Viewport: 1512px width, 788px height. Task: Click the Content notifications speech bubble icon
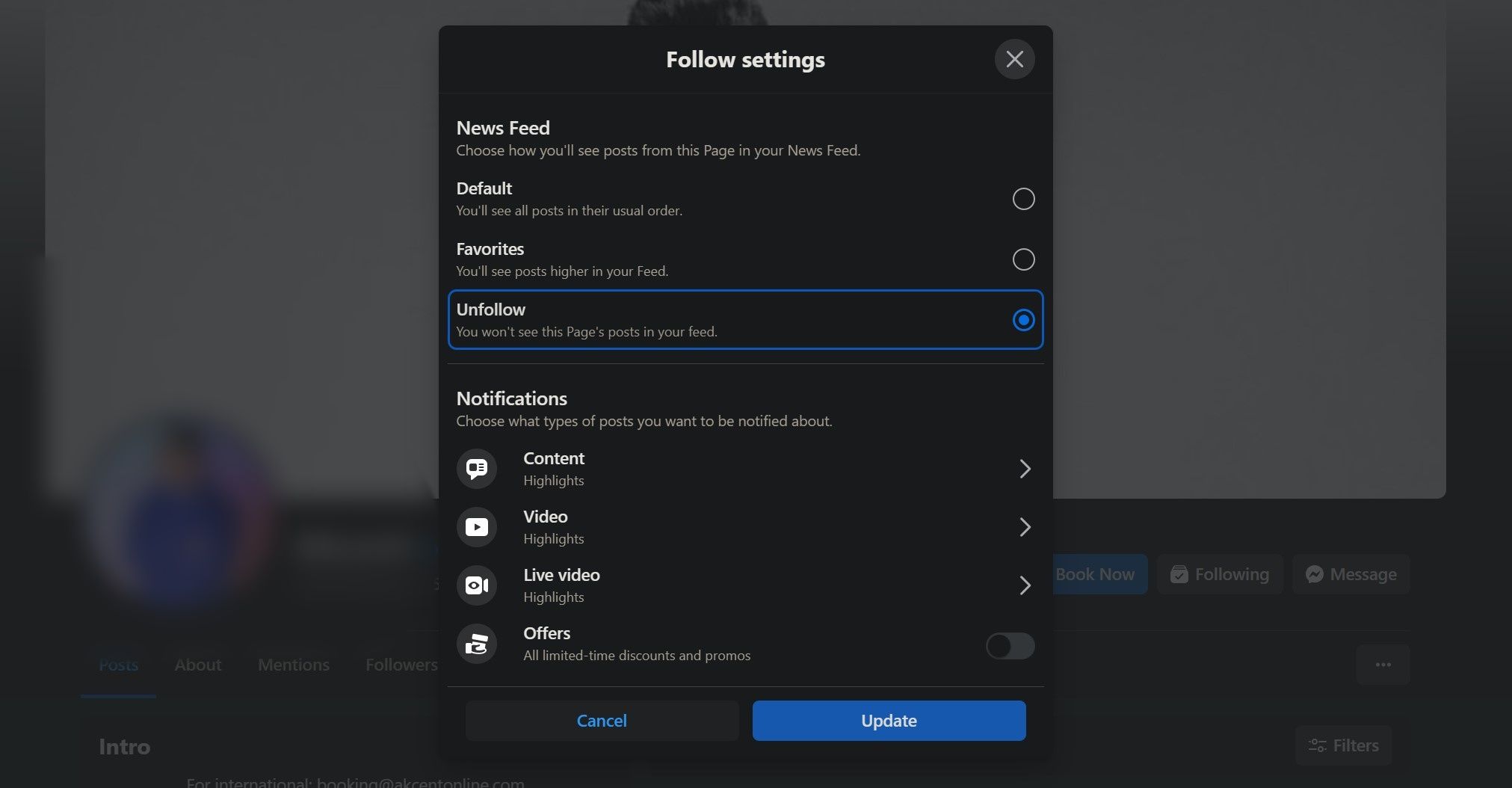click(x=476, y=469)
